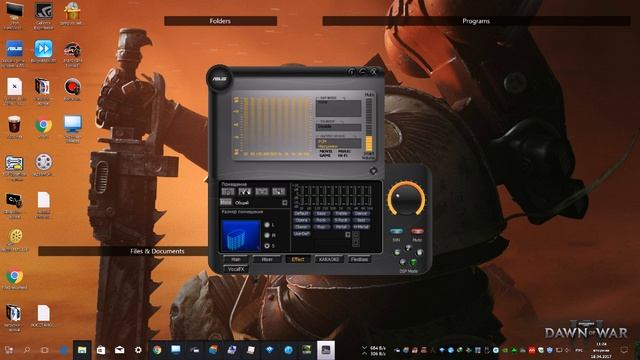
Task: Click the ASUS logo in Audio Center
Action: click(219, 78)
